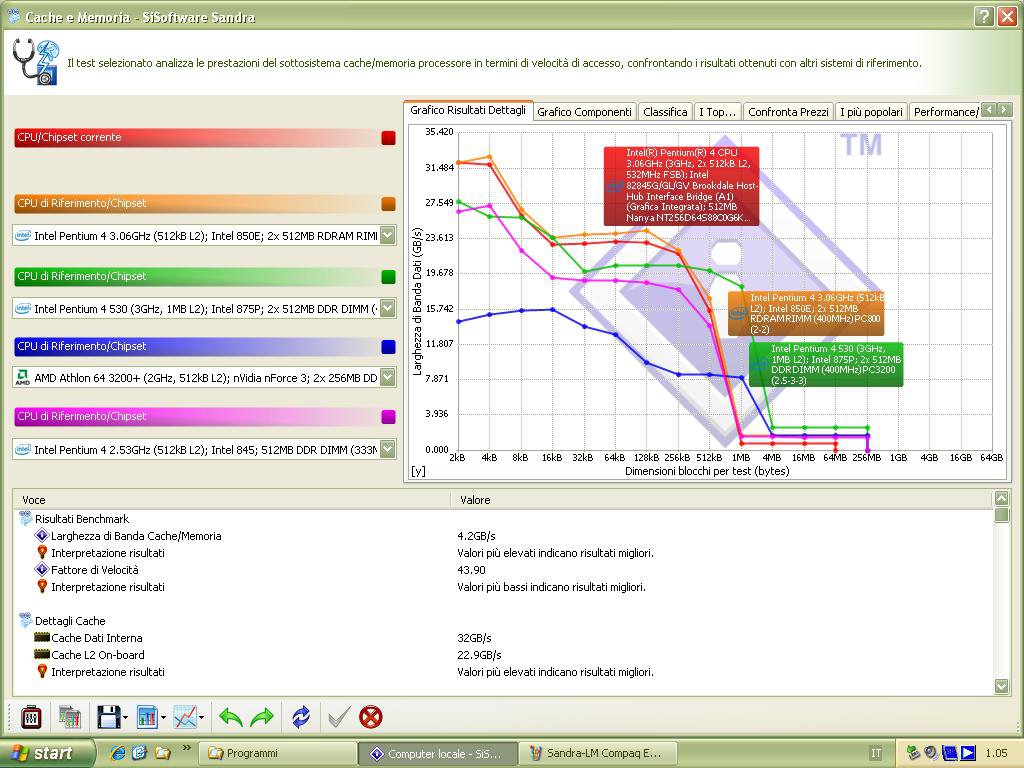Open the AMD Athlon 64 3200+ dropdown
The width and height of the screenshot is (1024, 768).
[x=387, y=377]
